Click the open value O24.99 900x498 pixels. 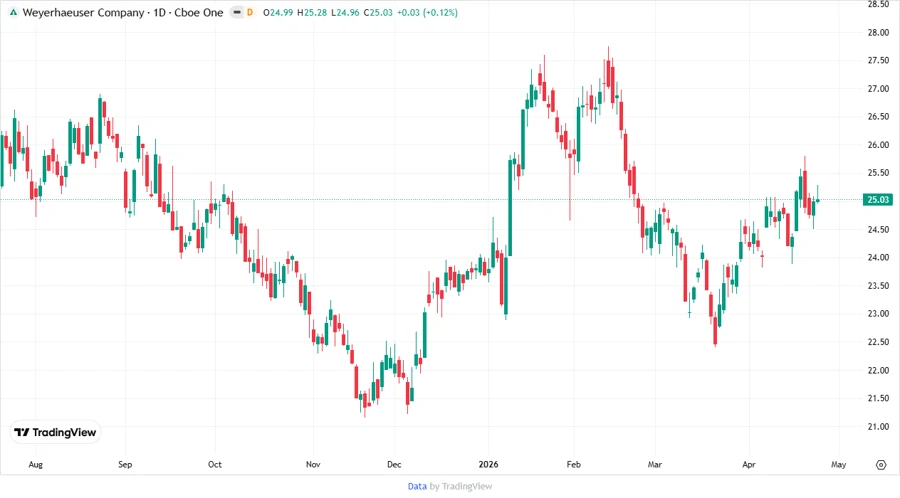(278, 12)
